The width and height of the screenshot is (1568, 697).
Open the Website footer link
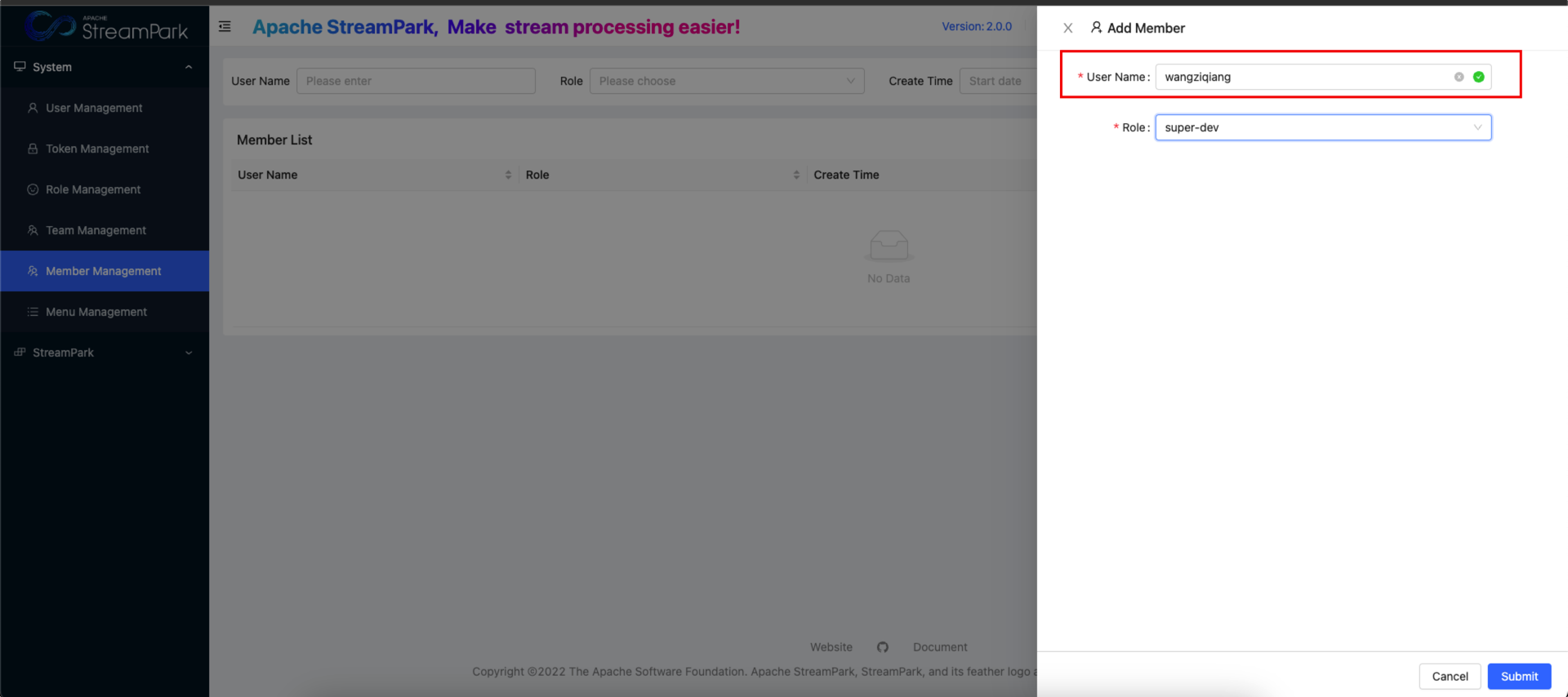pyautogui.click(x=831, y=647)
